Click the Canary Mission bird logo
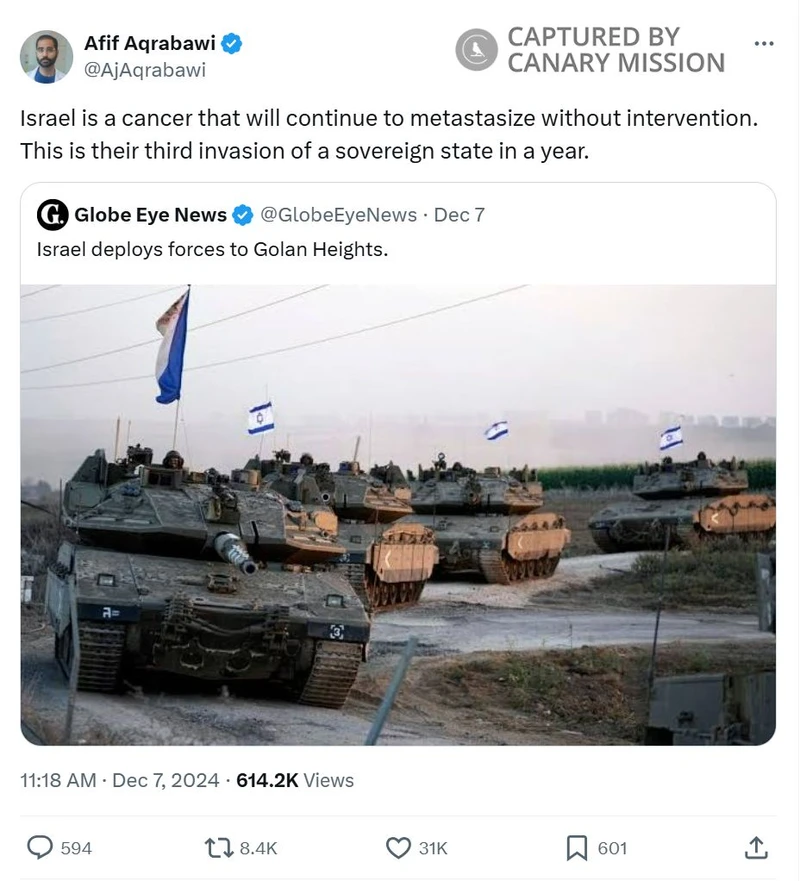This screenshot has width=800, height=881. point(477,49)
